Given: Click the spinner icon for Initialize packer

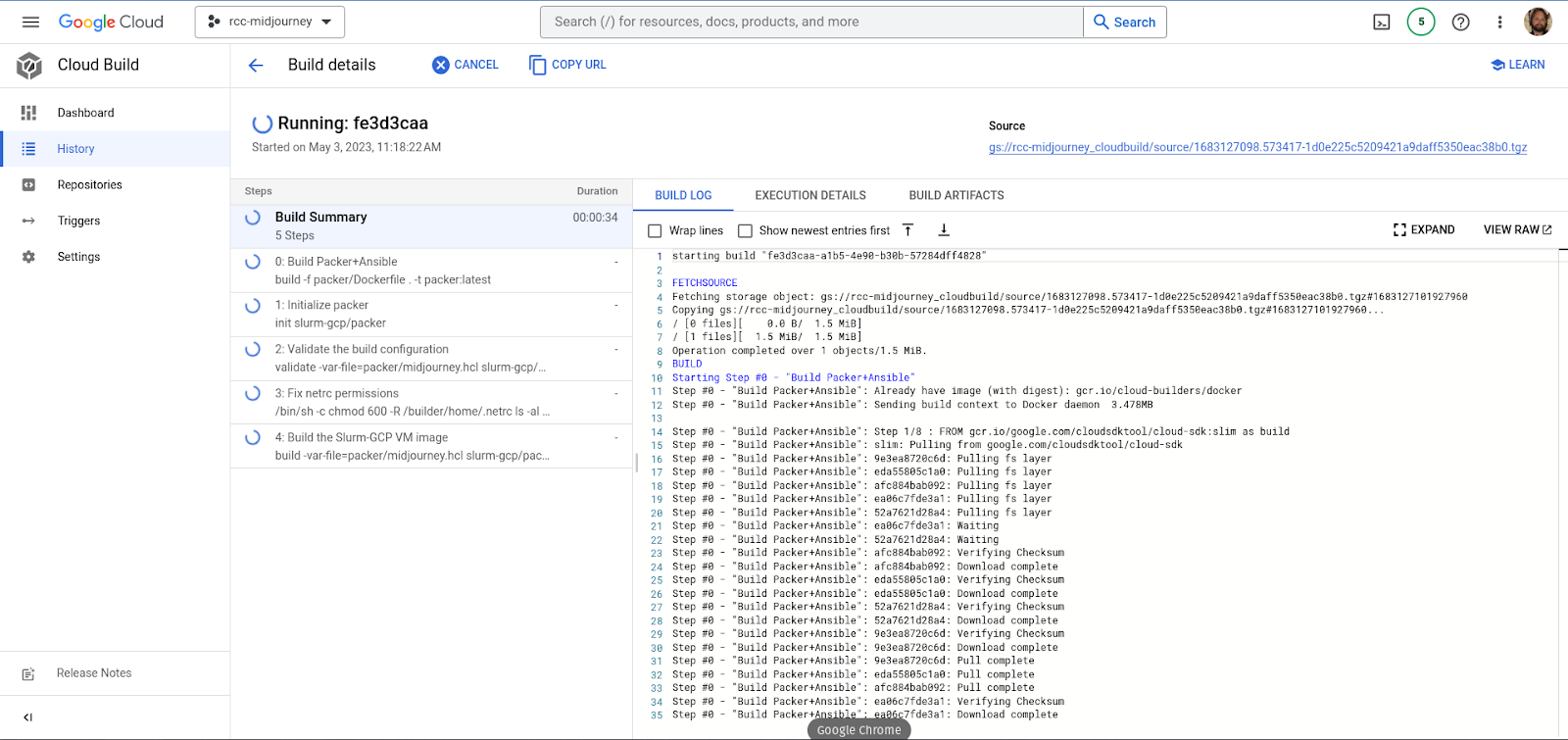Looking at the screenshot, I should coord(253,306).
